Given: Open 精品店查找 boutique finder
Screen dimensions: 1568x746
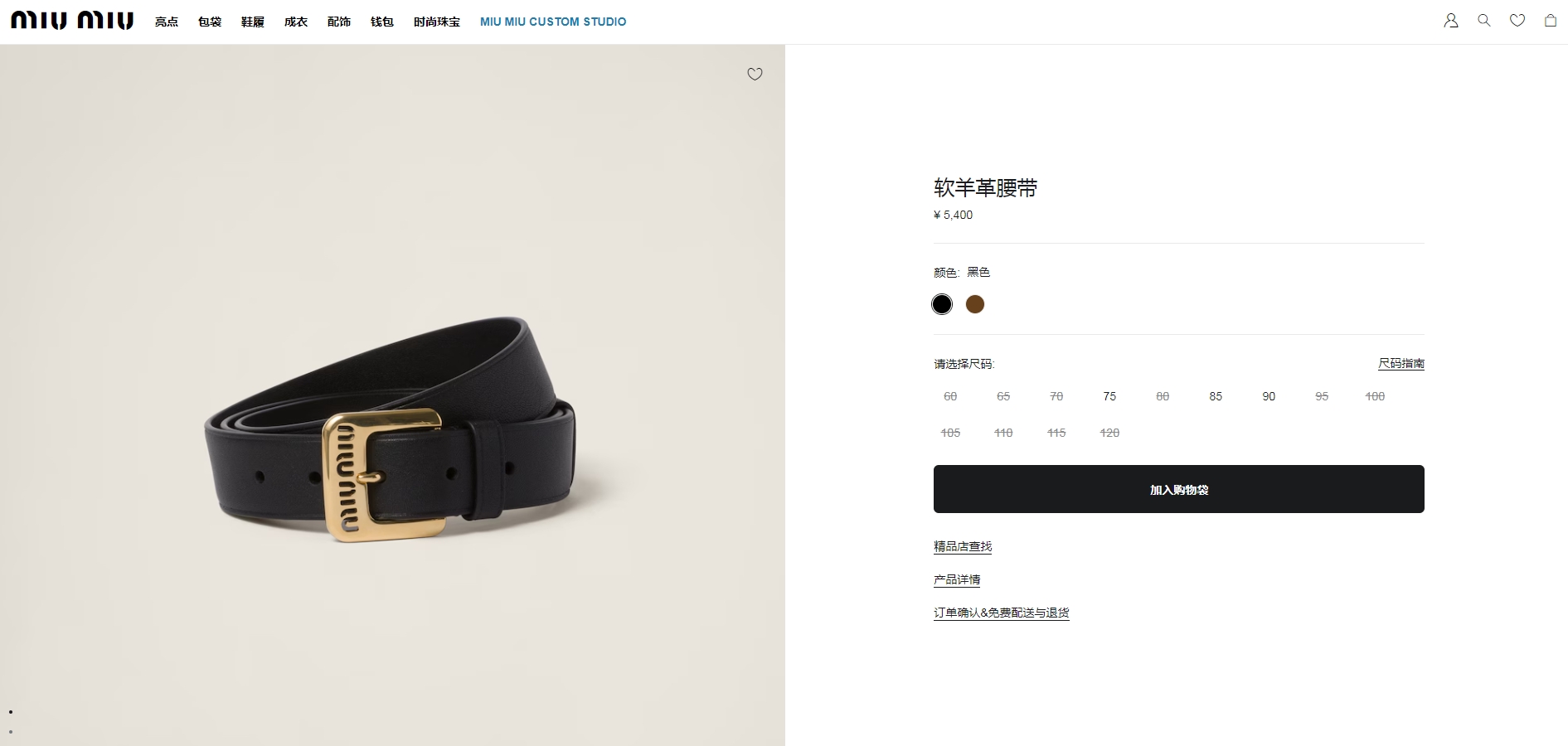Looking at the screenshot, I should point(963,546).
